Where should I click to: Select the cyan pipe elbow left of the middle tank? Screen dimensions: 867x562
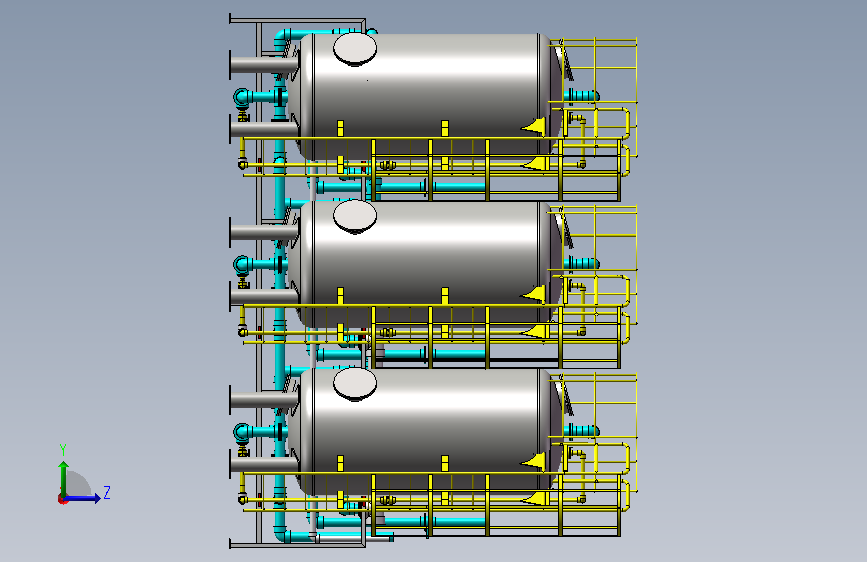pos(242,265)
